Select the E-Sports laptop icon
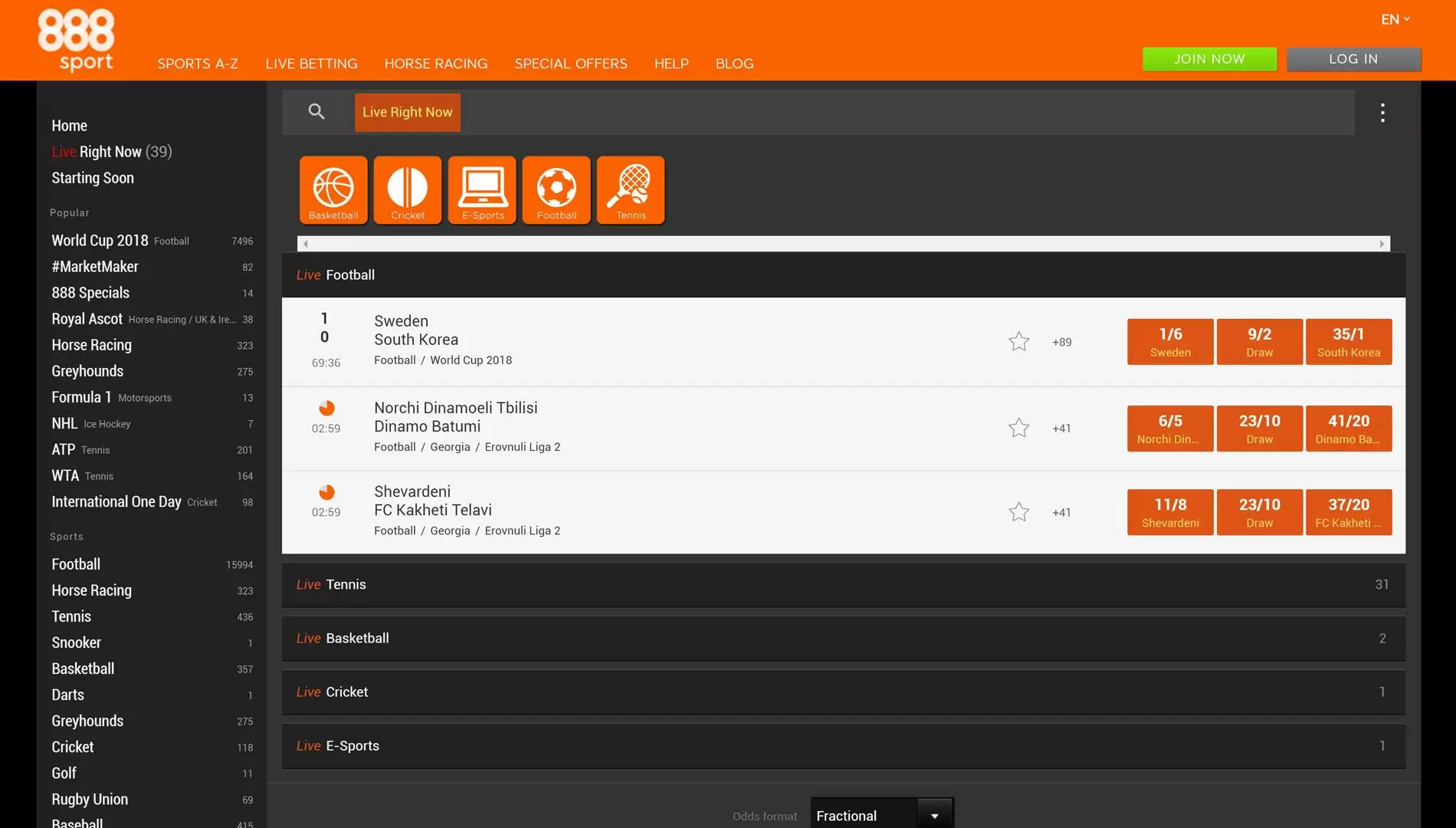Screen dimensions: 1456x828 tap(482, 190)
